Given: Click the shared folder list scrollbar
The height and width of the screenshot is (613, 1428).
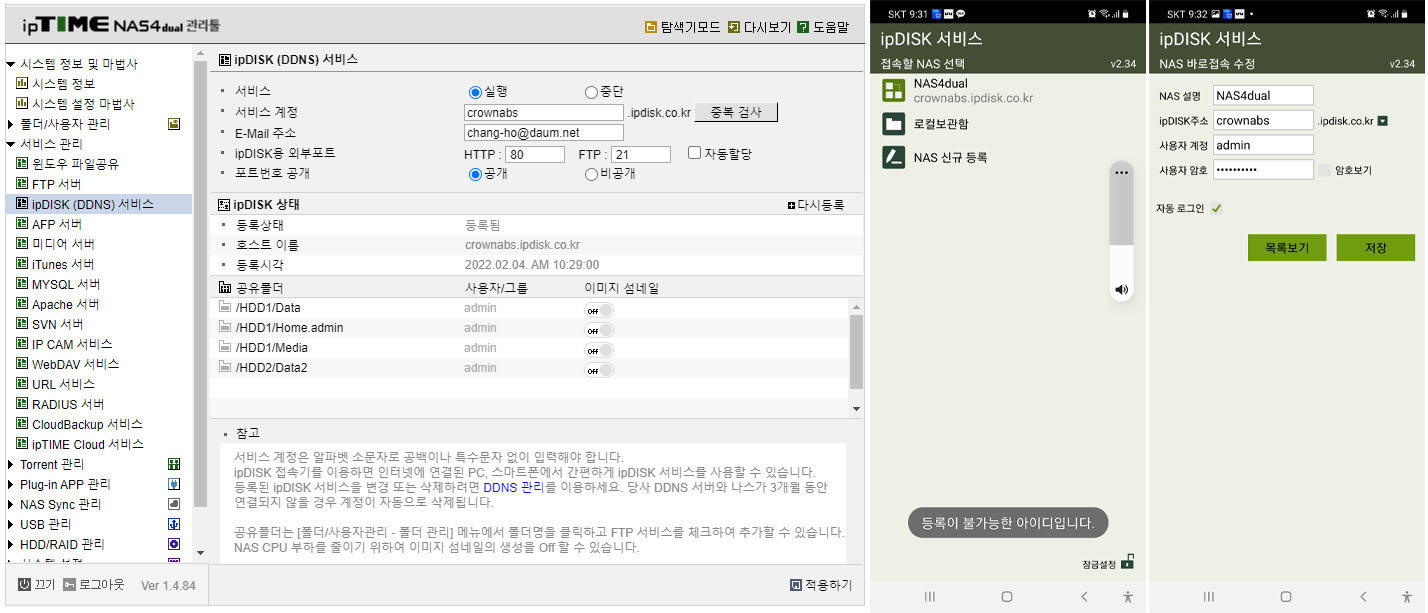Looking at the screenshot, I should click(x=856, y=352).
